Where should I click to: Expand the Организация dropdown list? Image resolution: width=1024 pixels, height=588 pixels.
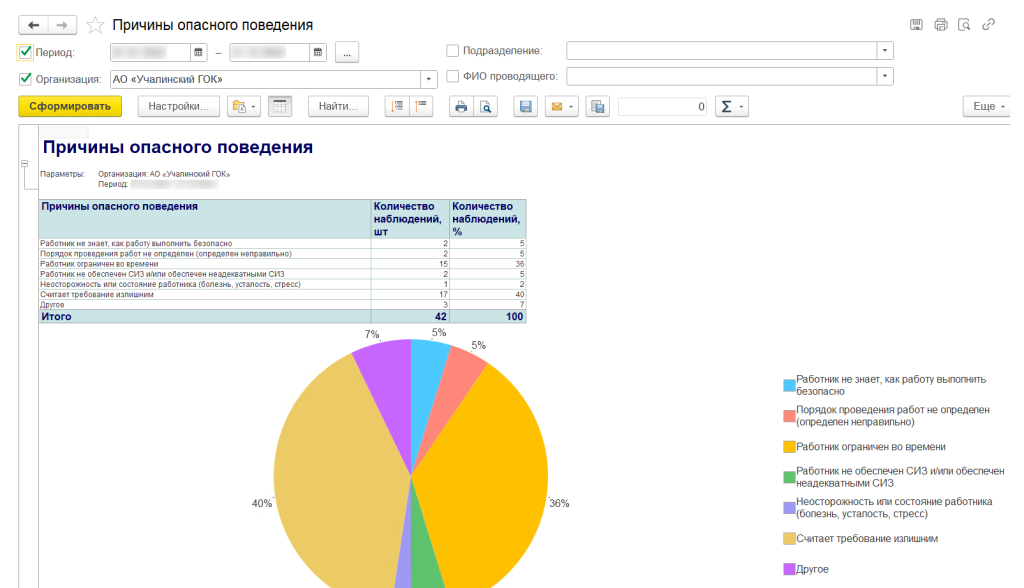tap(430, 78)
